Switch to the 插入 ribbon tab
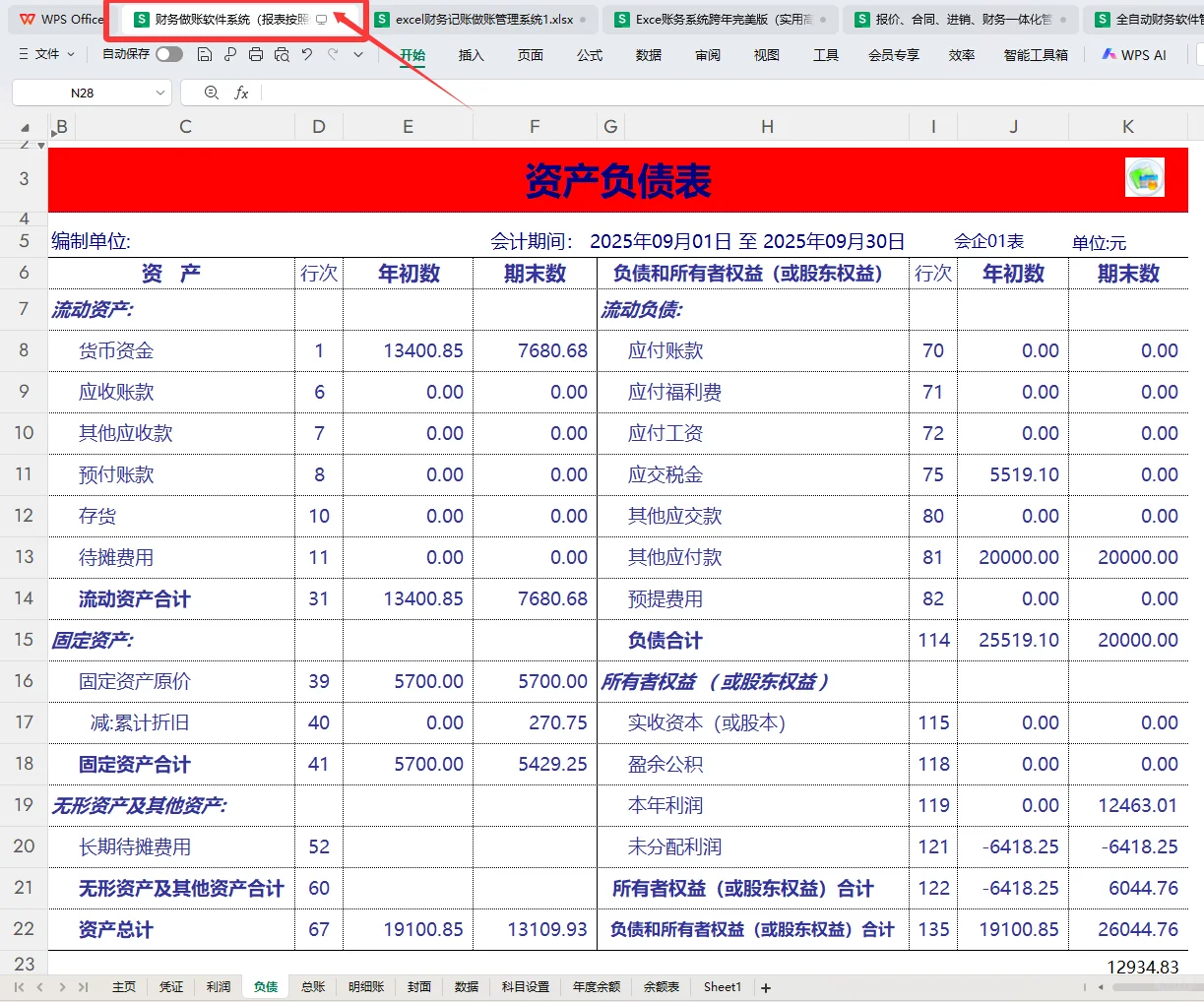The height and width of the screenshot is (1002, 1204). coord(471,55)
